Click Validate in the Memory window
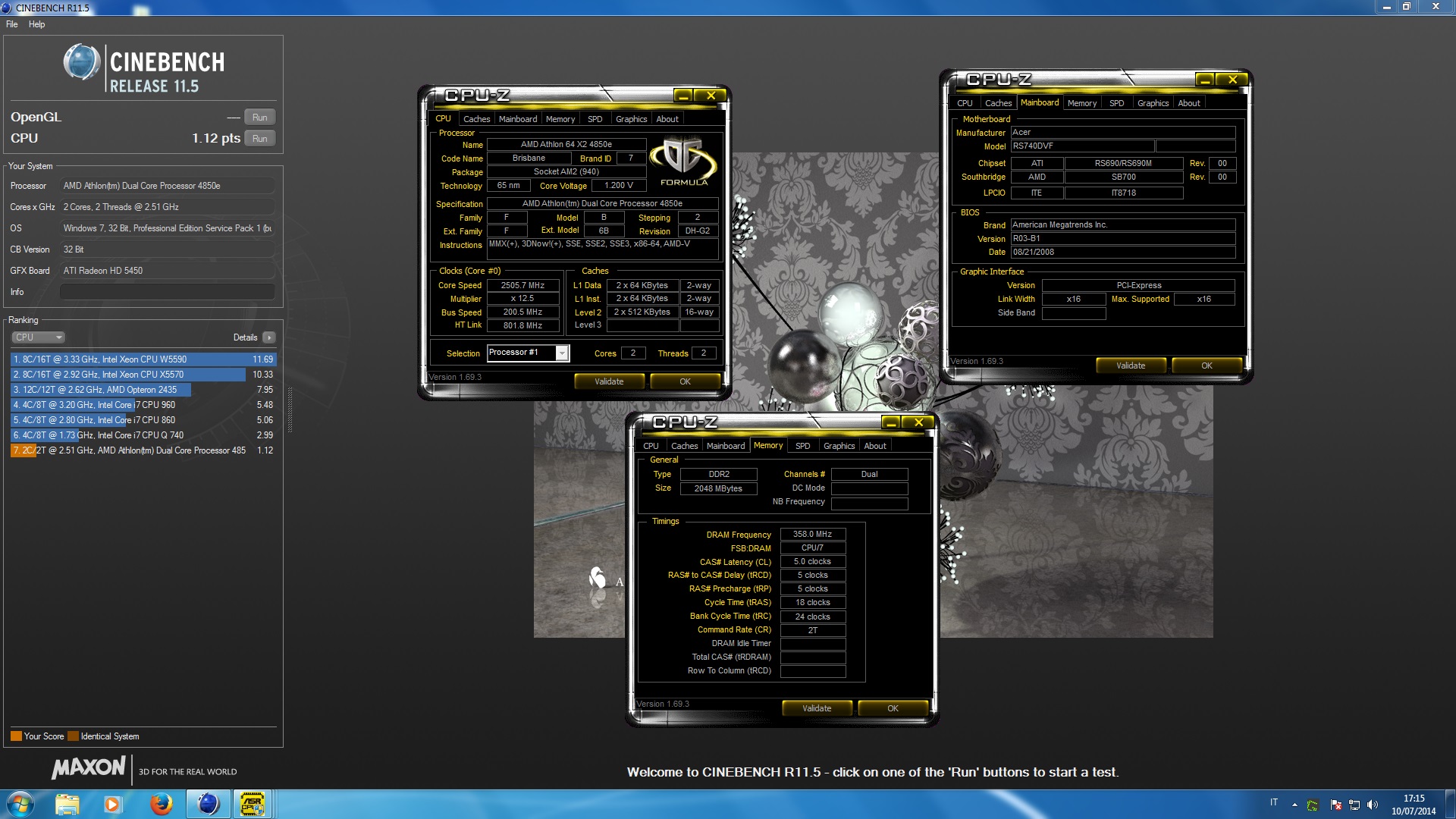 pyautogui.click(x=817, y=708)
